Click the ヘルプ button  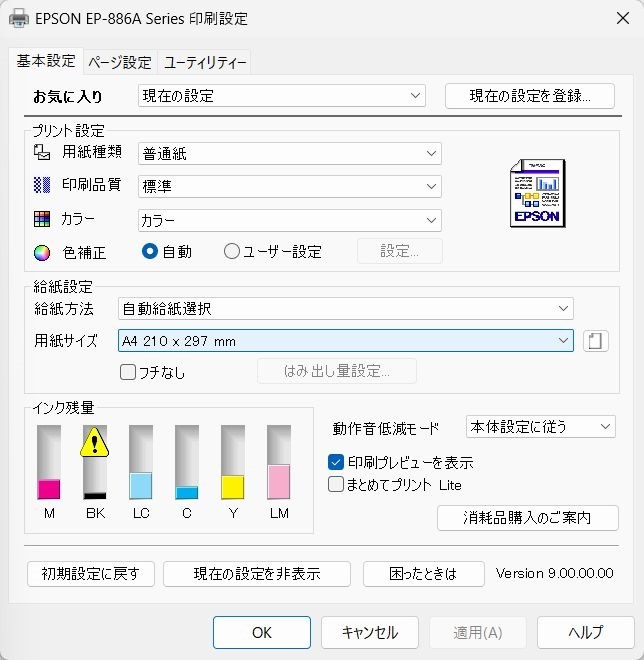585,632
